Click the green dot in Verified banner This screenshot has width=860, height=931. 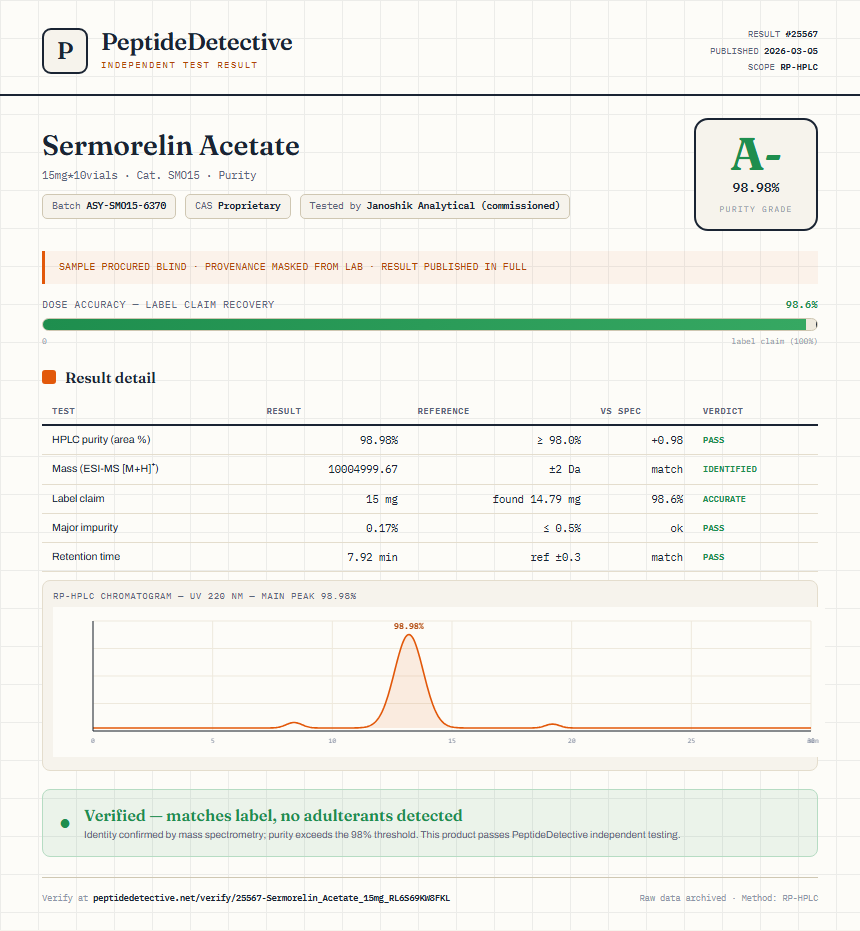coord(65,823)
